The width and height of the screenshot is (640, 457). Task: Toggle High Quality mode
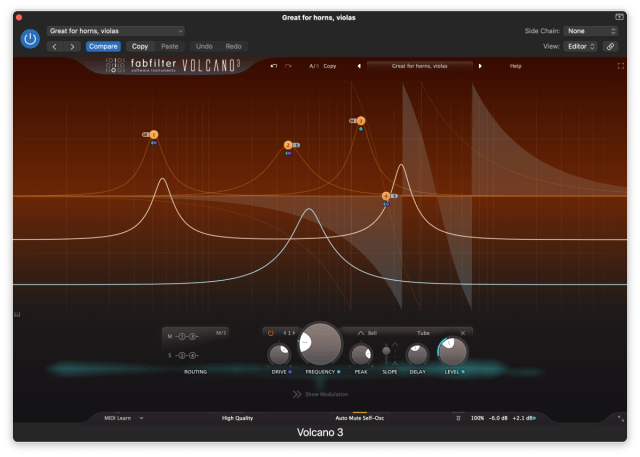pos(237,418)
